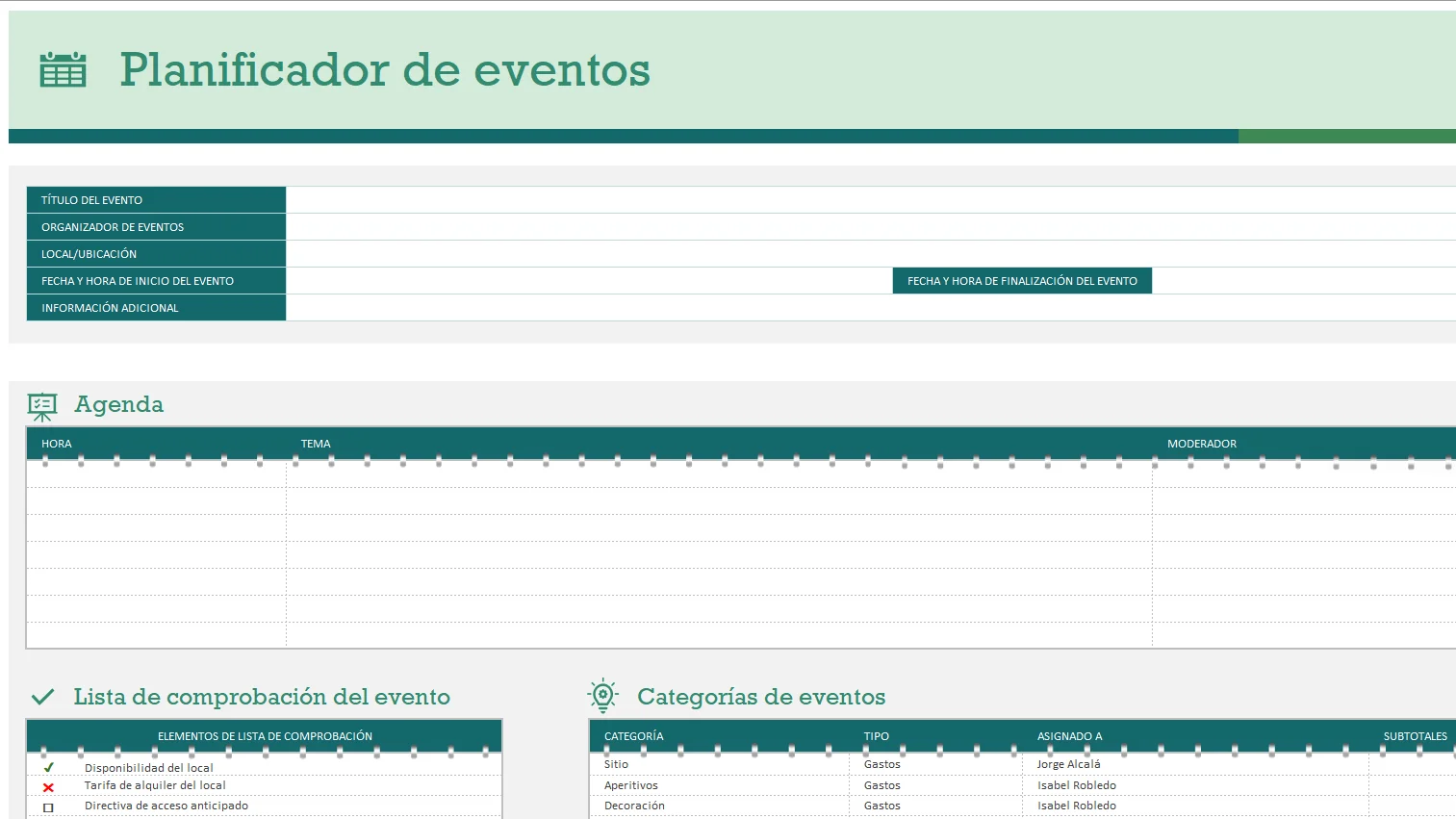Click ELEMENTOS DE LISTA DE COMPROBACIÓN header
The image size is (1456, 819).
click(265, 736)
